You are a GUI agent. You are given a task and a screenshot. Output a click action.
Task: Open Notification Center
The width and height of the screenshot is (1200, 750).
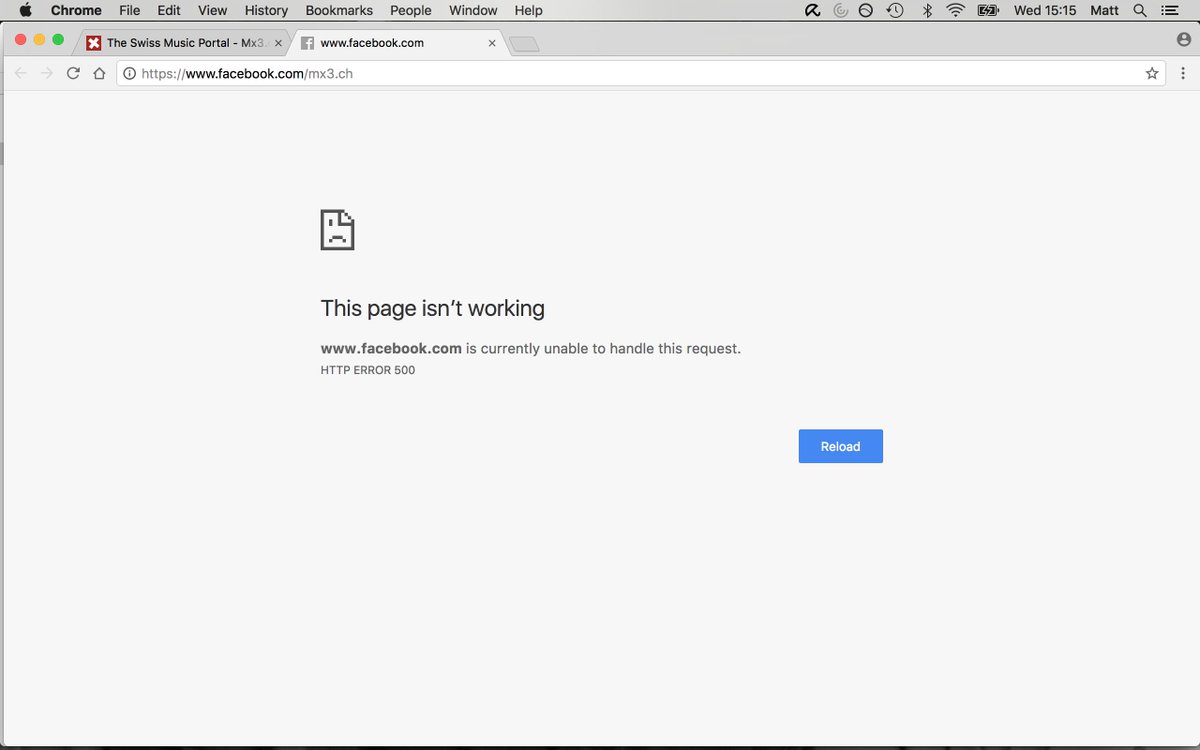point(1171,10)
